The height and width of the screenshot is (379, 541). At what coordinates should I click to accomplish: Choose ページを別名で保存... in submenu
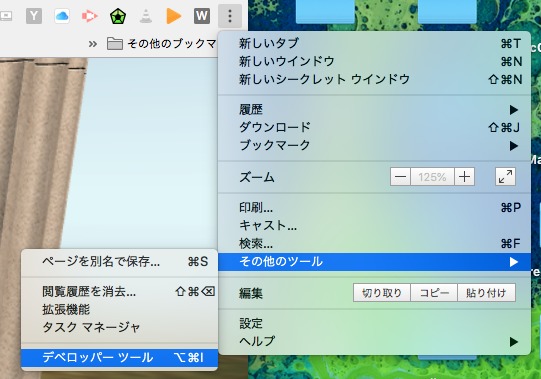point(119,261)
